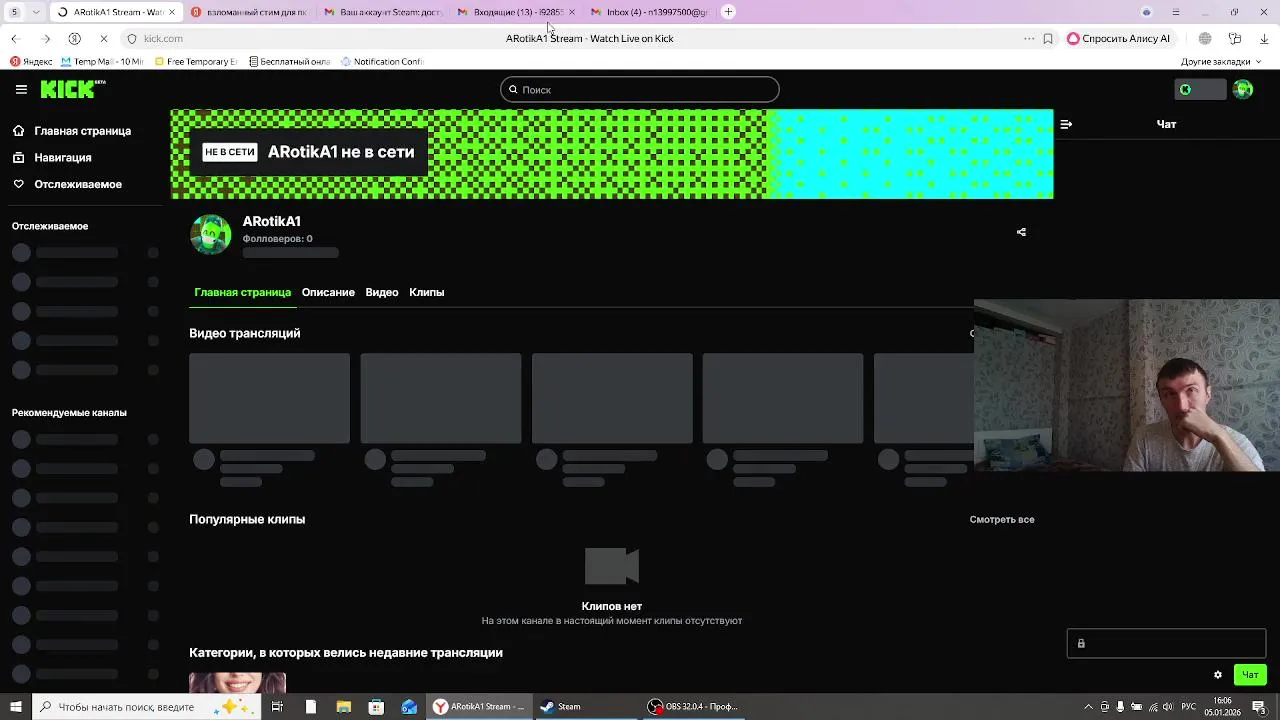Click Смотреть все for popular clips
Image resolution: width=1280 pixels, height=720 pixels.
point(1001,519)
